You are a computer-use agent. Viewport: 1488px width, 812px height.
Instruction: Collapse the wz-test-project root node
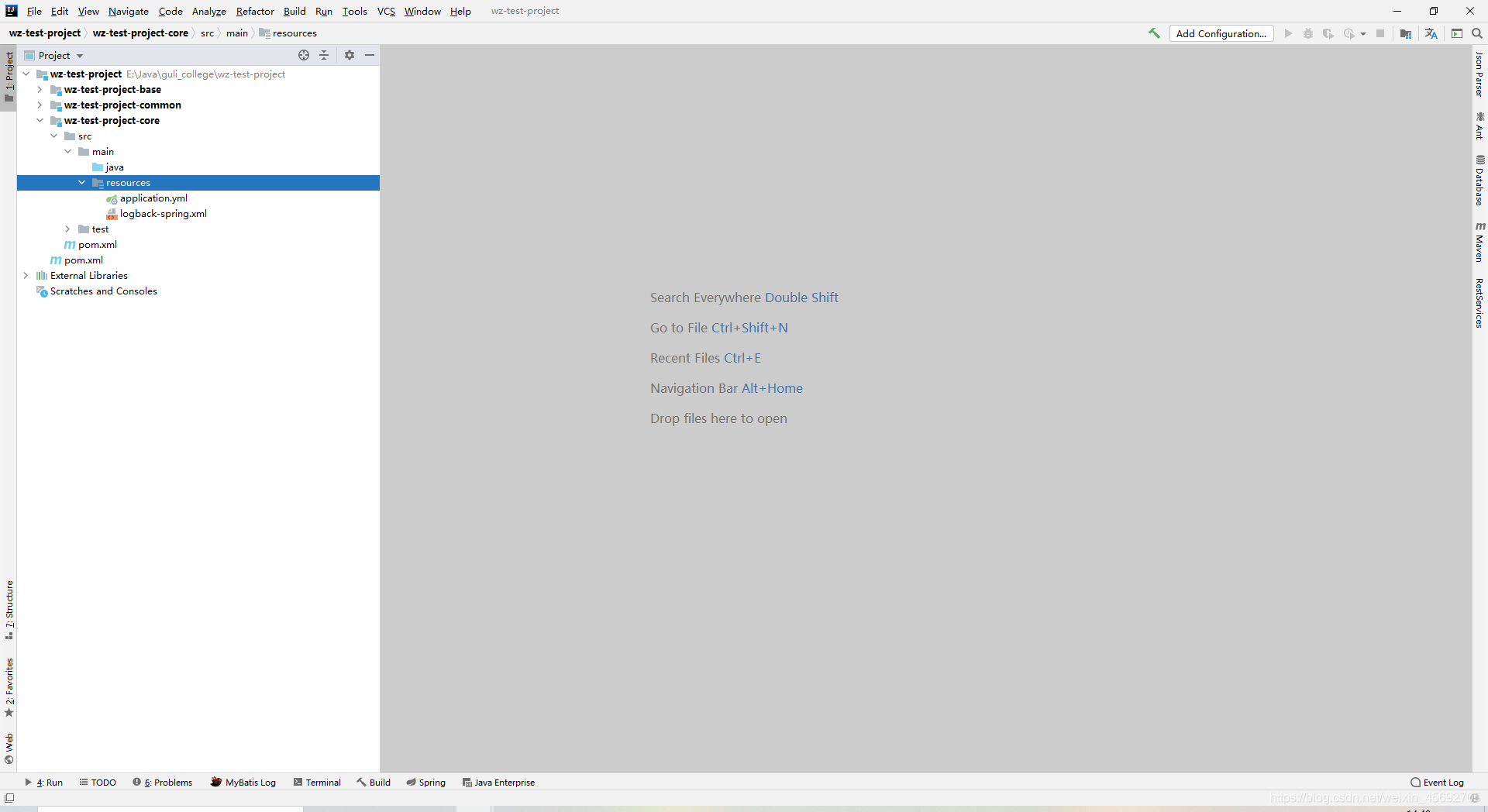(26, 74)
